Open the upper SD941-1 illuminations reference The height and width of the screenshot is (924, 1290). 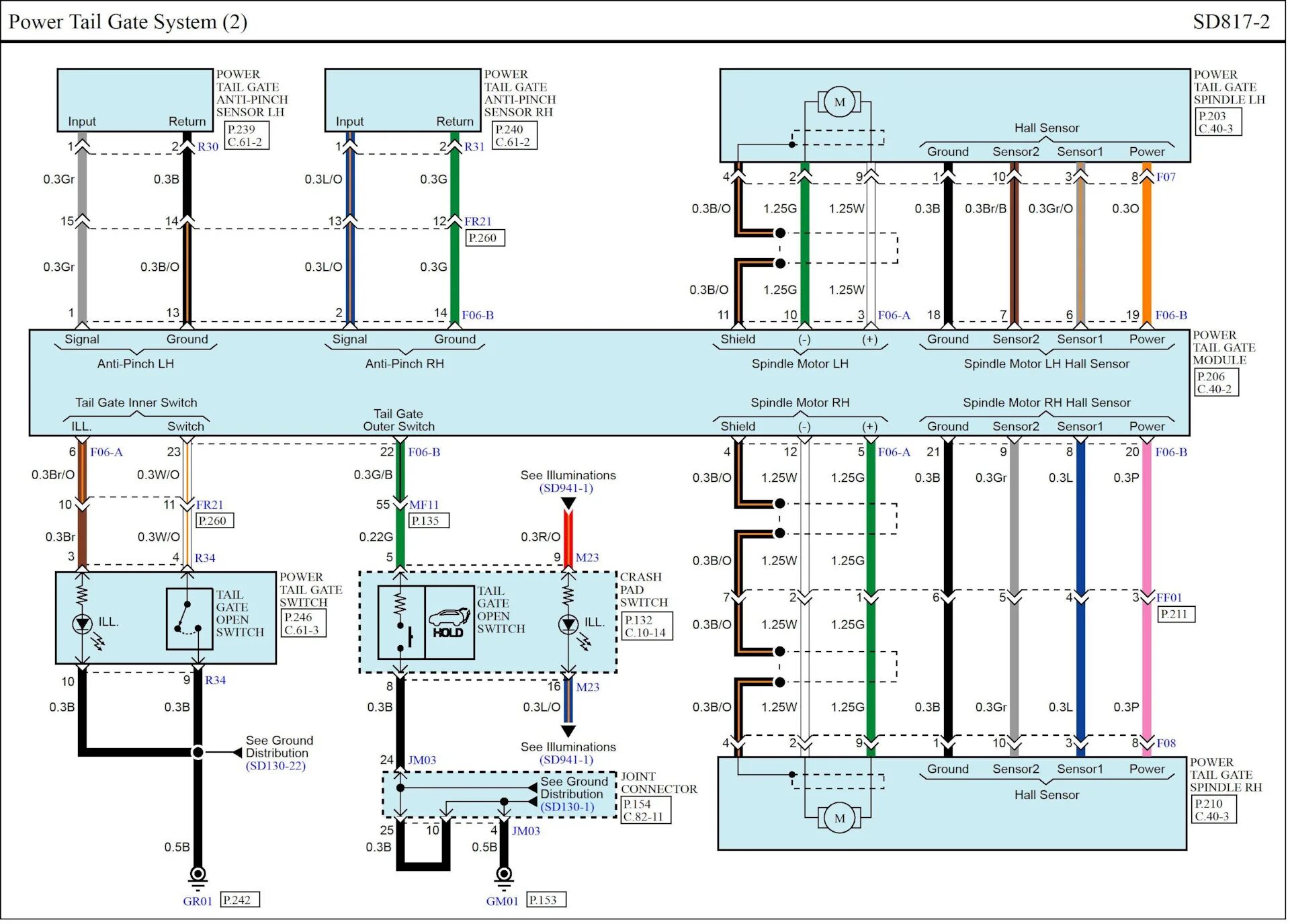[566, 488]
